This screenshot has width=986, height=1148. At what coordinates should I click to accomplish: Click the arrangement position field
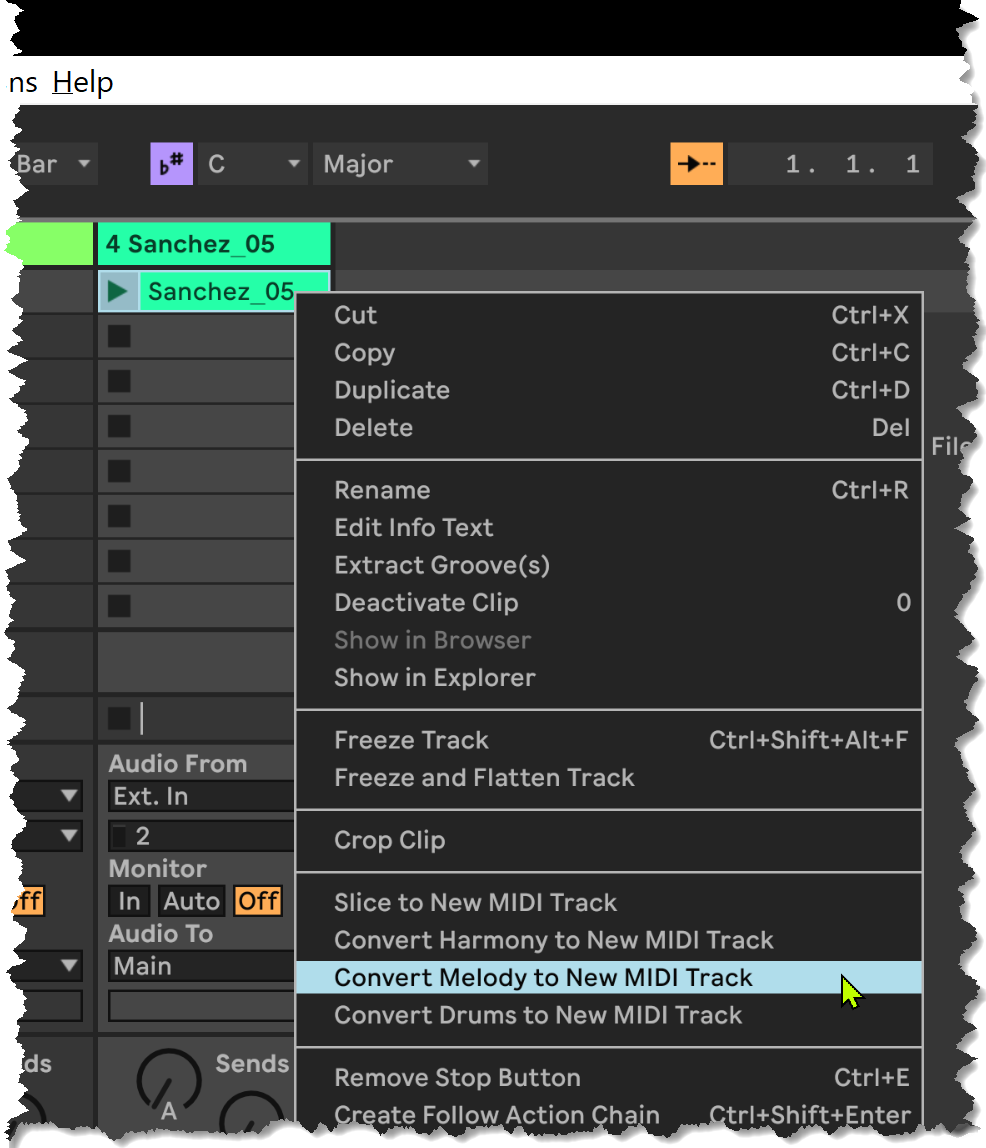tap(851, 164)
